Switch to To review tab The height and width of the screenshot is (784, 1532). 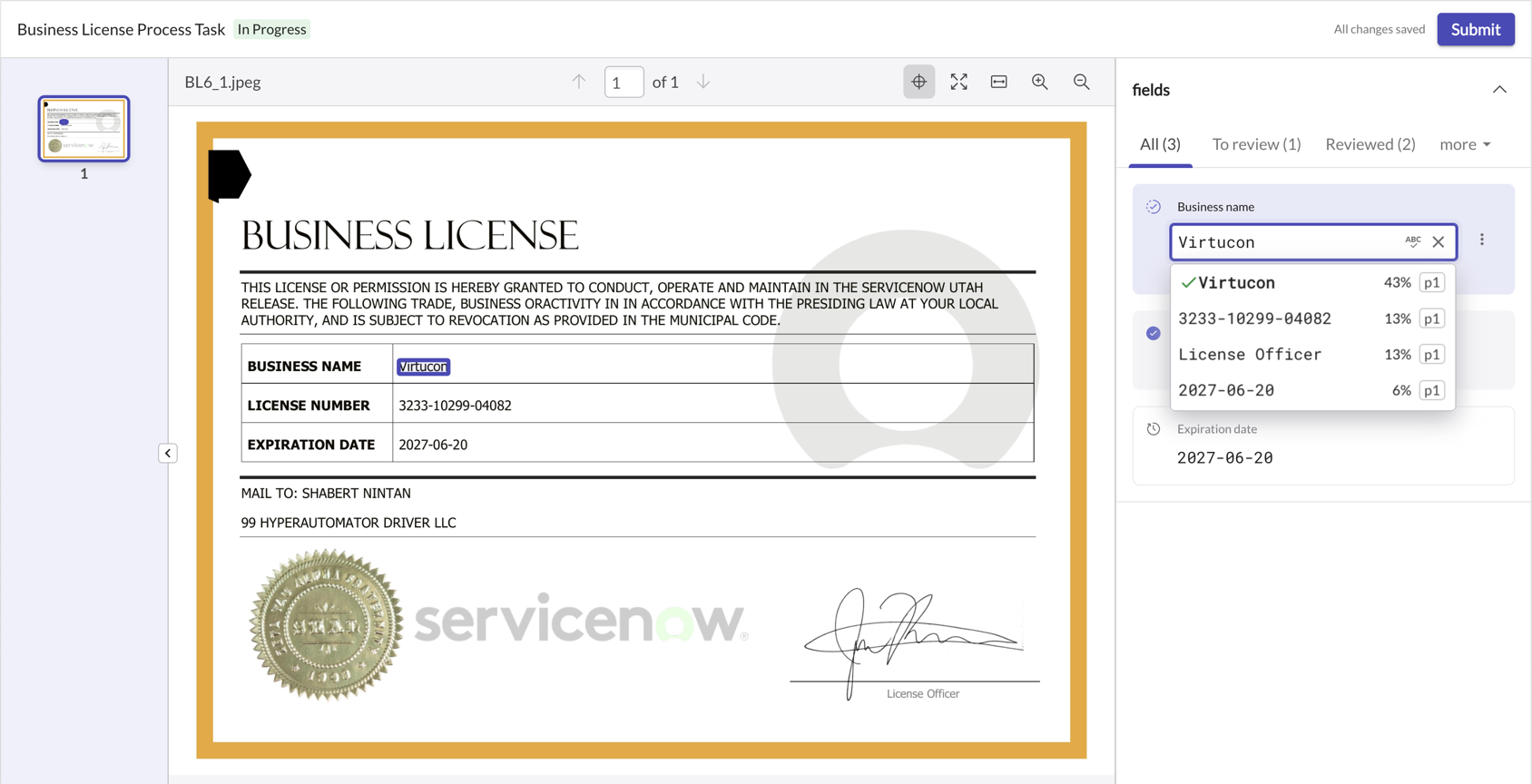1256,144
